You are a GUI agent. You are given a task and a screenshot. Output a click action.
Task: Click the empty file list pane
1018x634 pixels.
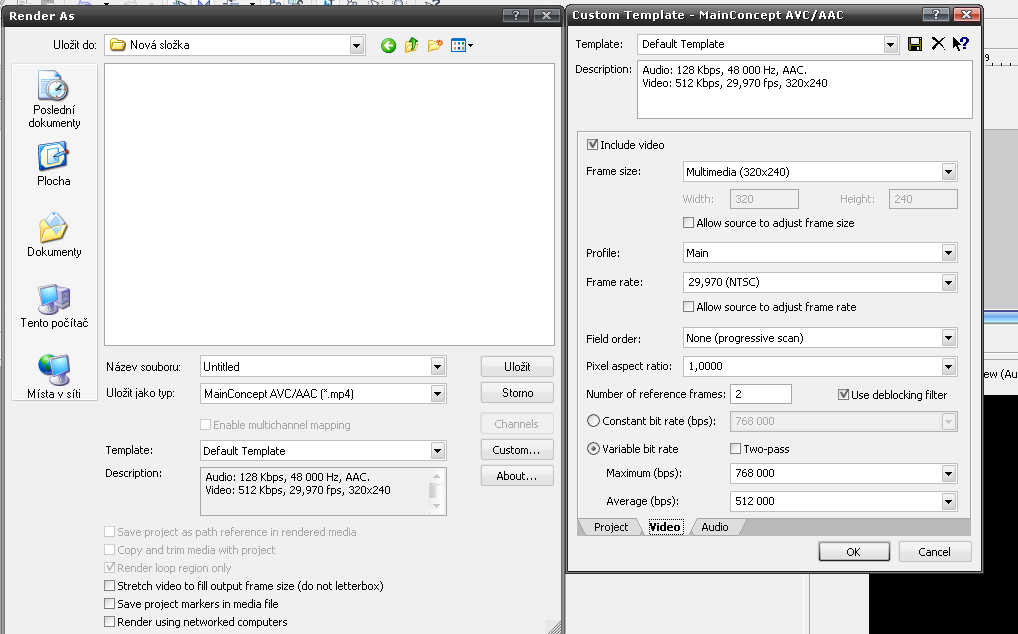pyautogui.click(x=329, y=204)
